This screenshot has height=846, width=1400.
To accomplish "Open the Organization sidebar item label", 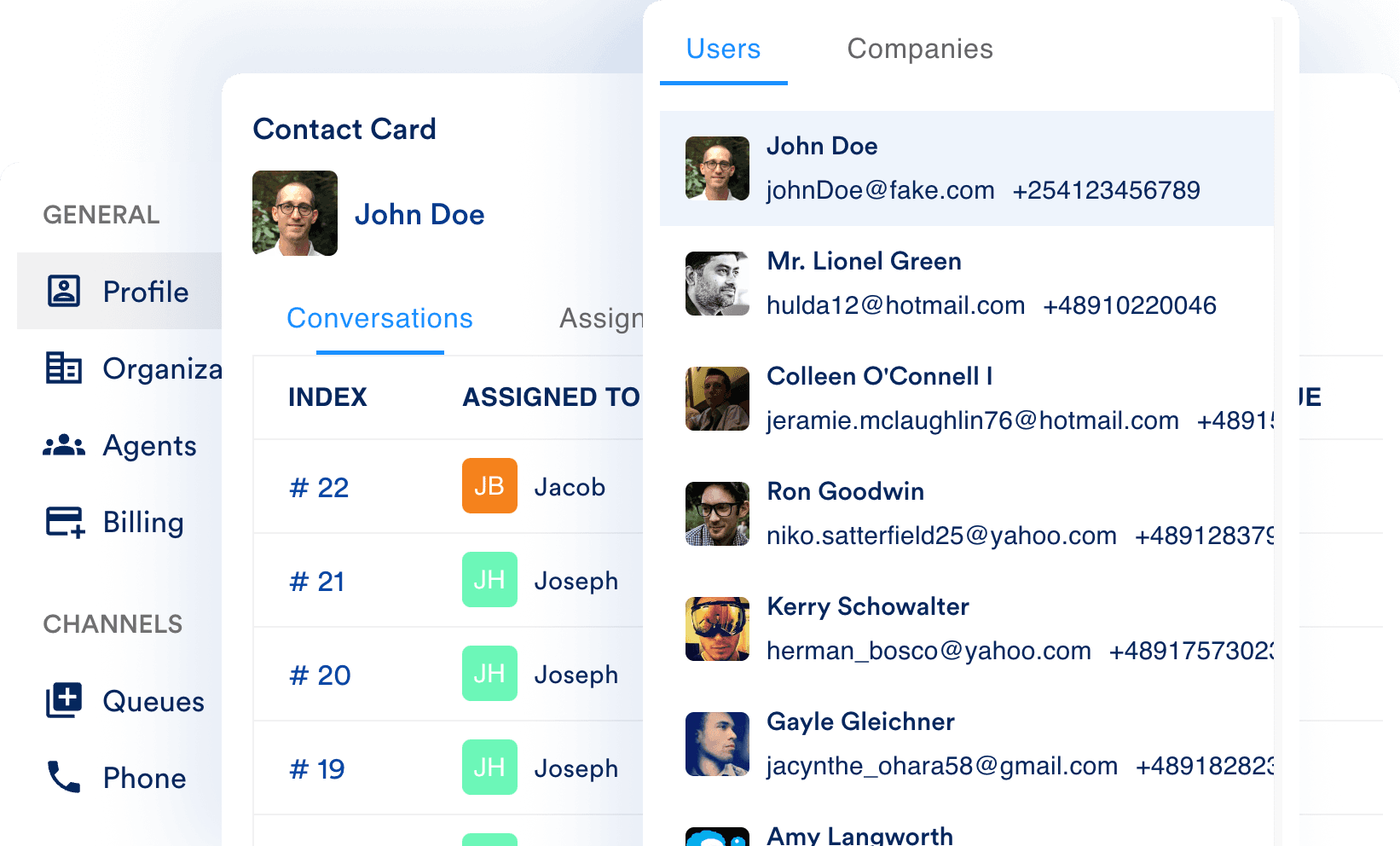I will coord(162,368).
